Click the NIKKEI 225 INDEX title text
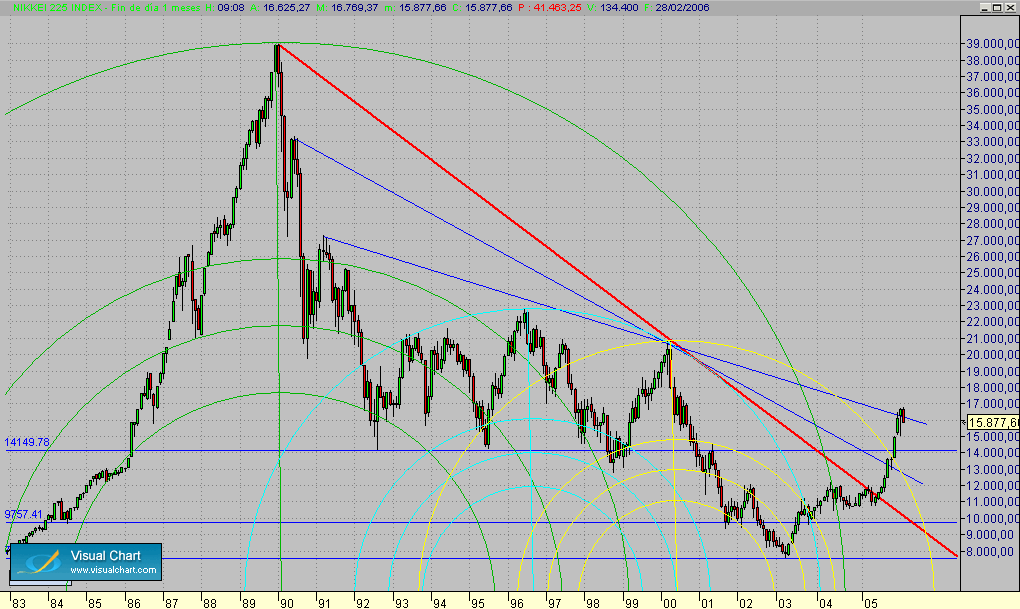Screen dimensions: 1020x609 click(x=57, y=8)
